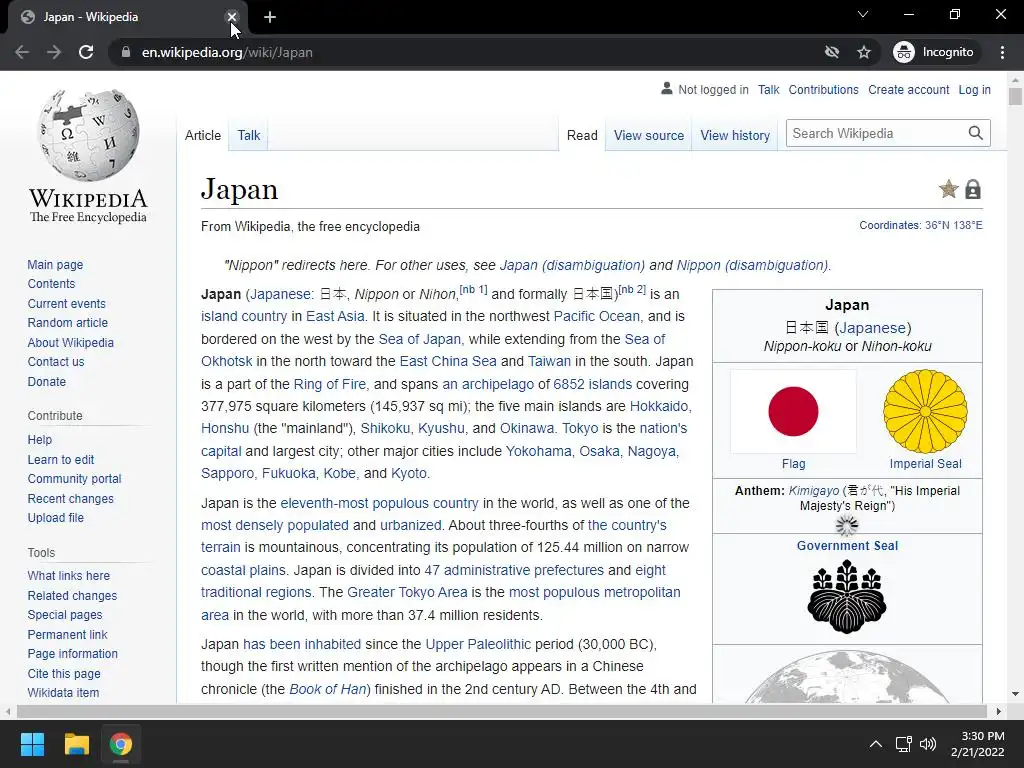
Task: Click Chrome icon in taskbar
Action: point(121,744)
